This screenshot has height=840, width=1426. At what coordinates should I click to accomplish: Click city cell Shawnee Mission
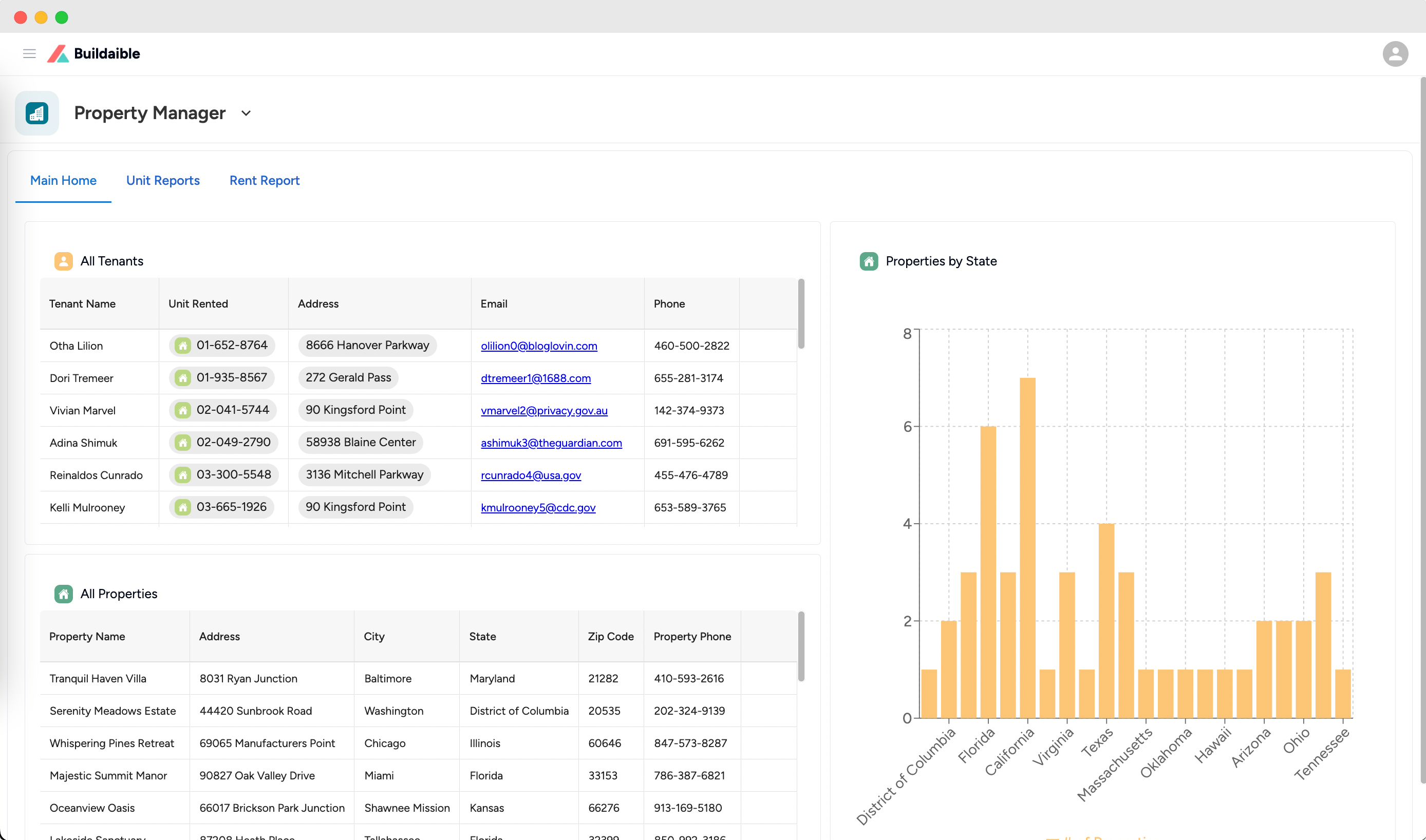tap(407, 808)
